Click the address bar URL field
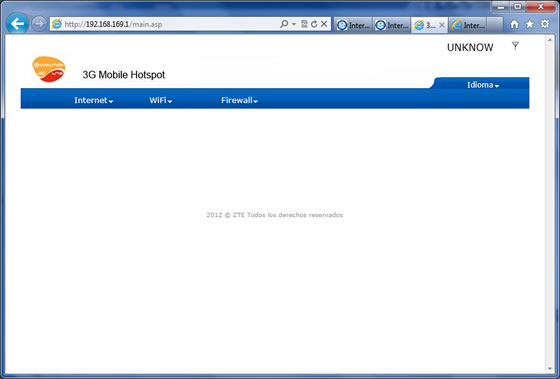560x379 pixels. [x=164, y=24]
